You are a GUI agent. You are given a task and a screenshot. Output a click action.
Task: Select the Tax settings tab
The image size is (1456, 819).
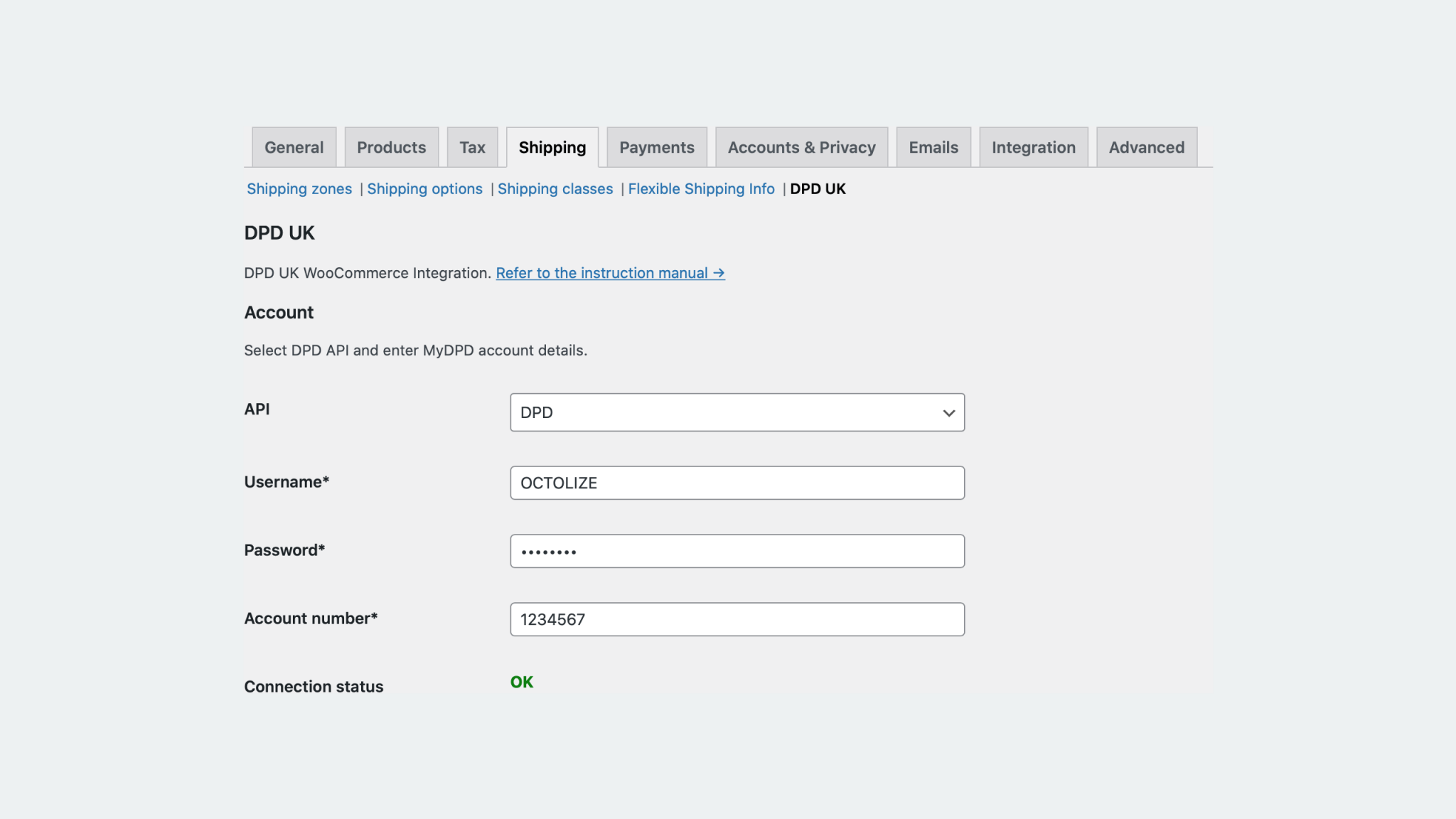pos(472,147)
